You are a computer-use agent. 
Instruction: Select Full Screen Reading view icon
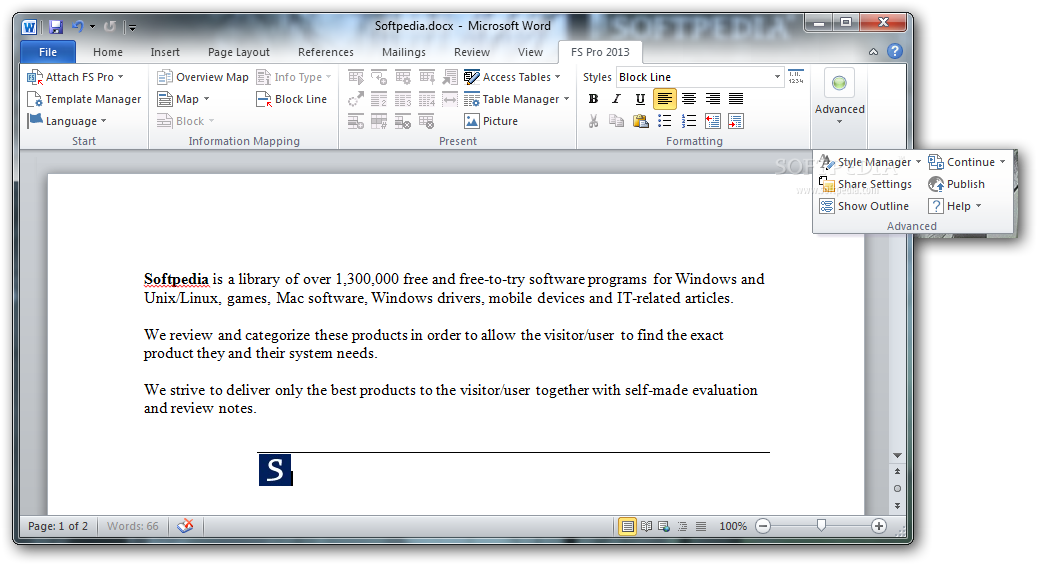click(x=647, y=526)
